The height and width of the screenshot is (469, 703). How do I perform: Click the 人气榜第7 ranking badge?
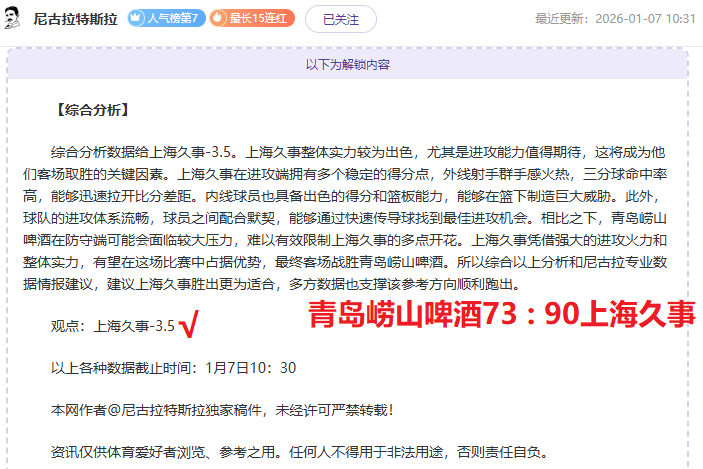click(x=166, y=18)
